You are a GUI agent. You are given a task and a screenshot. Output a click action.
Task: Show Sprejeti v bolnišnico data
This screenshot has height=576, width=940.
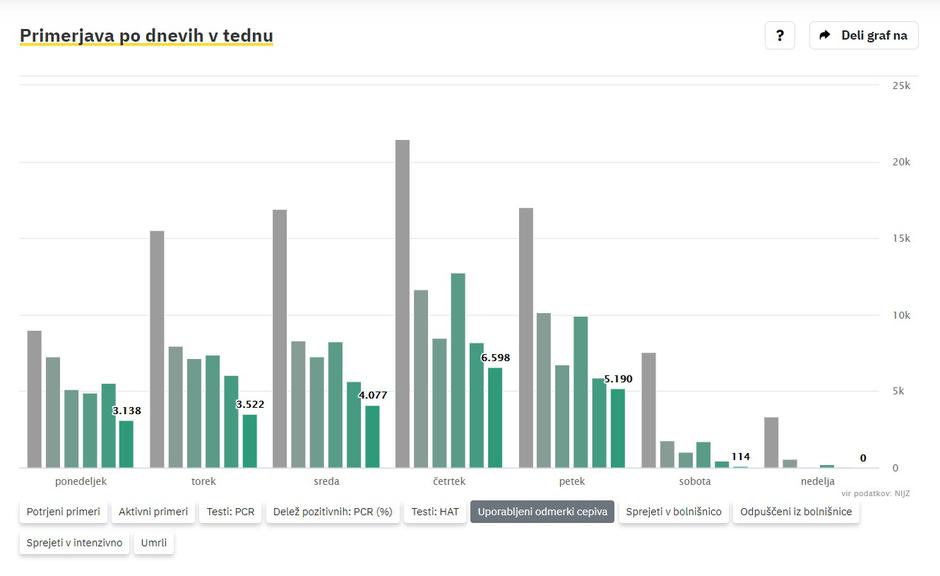coord(673,512)
